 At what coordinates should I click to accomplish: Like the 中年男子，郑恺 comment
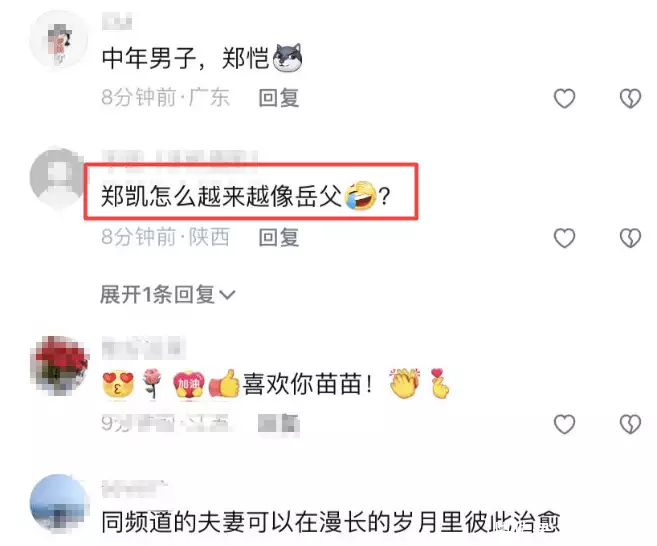pyautogui.click(x=564, y=99)
